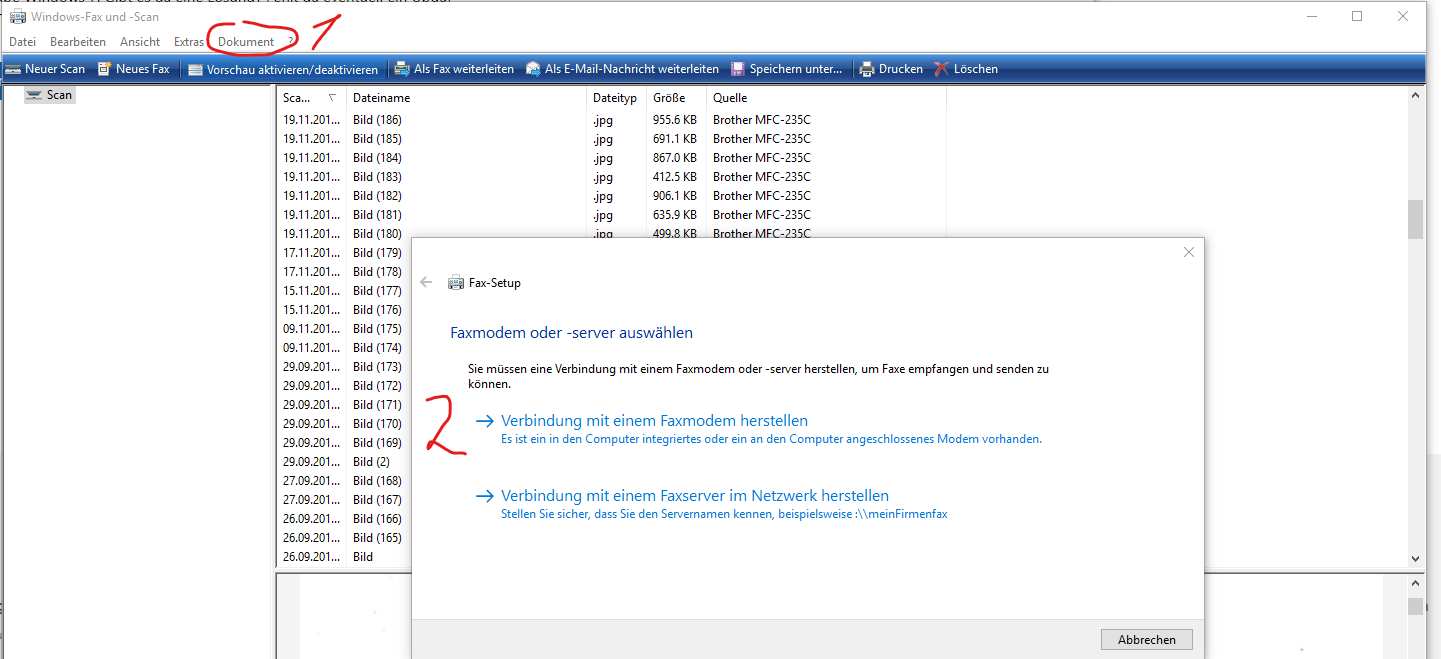Select the row Bild (169)

(344, 443)
